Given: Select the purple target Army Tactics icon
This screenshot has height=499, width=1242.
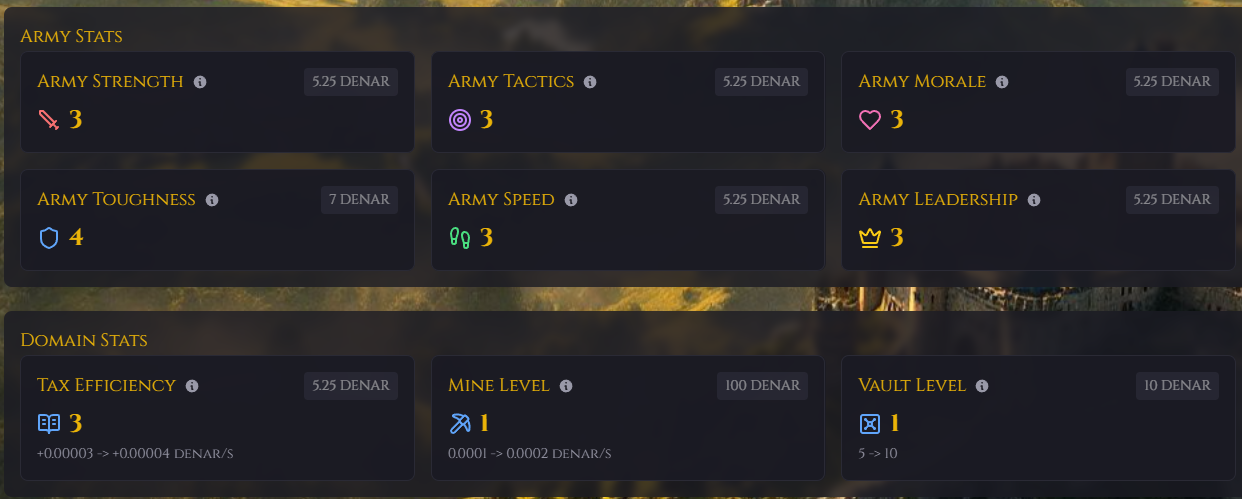Looking at the screenshot, I should click(459, 120).
